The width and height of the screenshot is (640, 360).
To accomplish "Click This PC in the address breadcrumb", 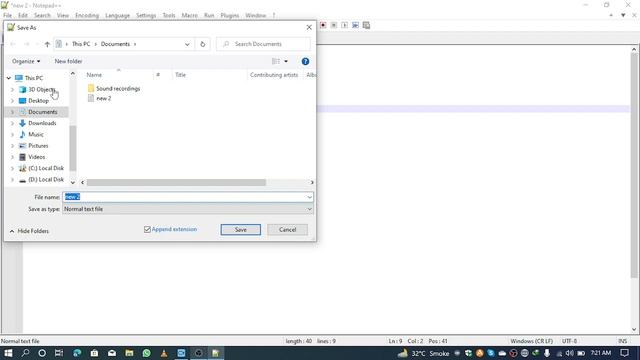I will click(x=81, y=44).
